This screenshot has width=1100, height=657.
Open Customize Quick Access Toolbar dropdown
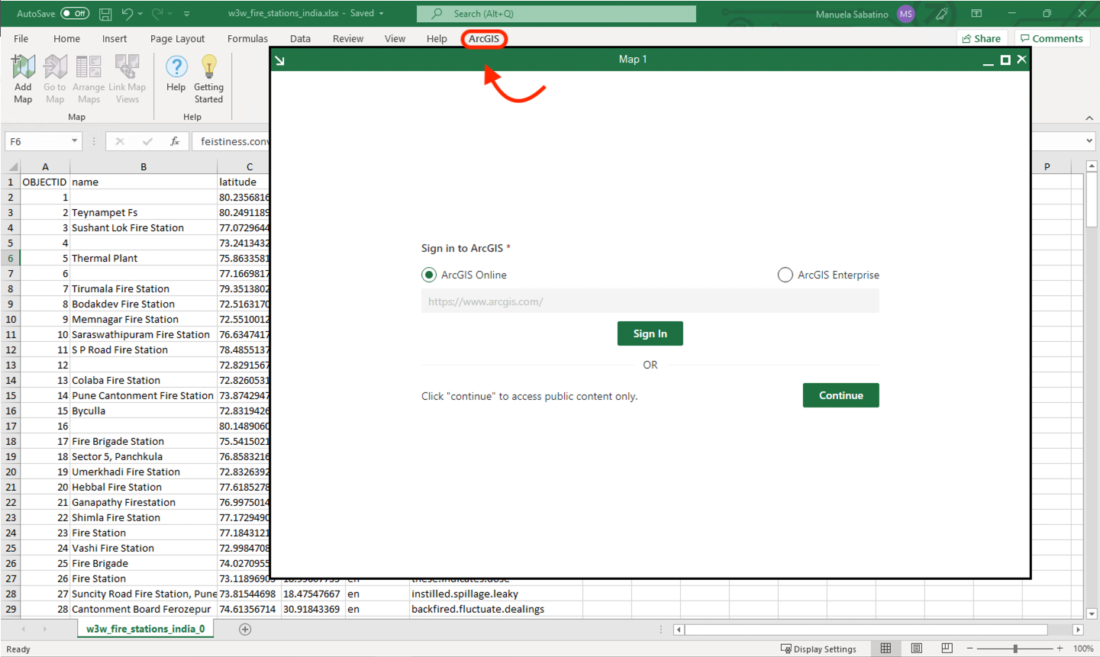[187, 13]
